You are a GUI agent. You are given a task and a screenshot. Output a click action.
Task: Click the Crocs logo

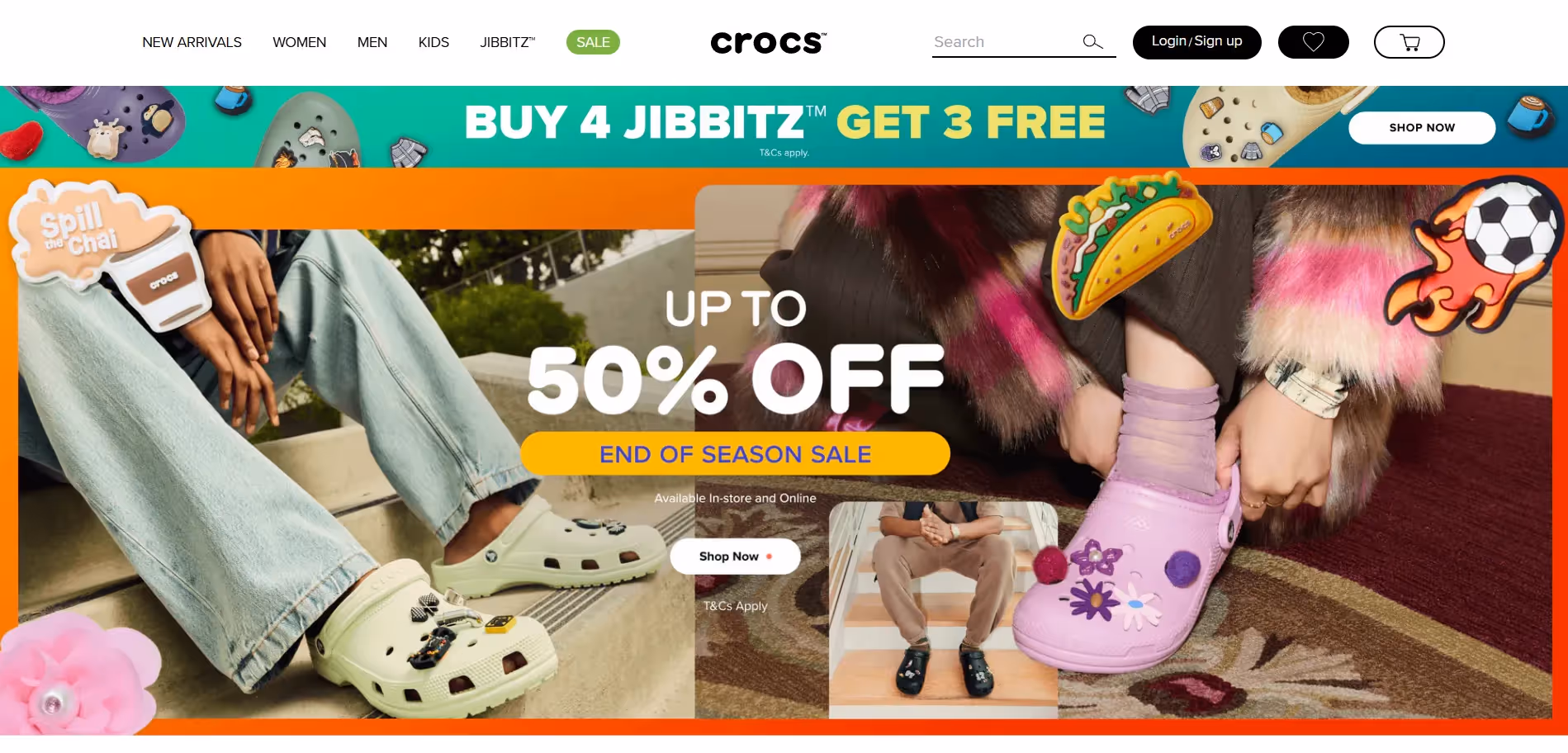[x=769, y=42]
